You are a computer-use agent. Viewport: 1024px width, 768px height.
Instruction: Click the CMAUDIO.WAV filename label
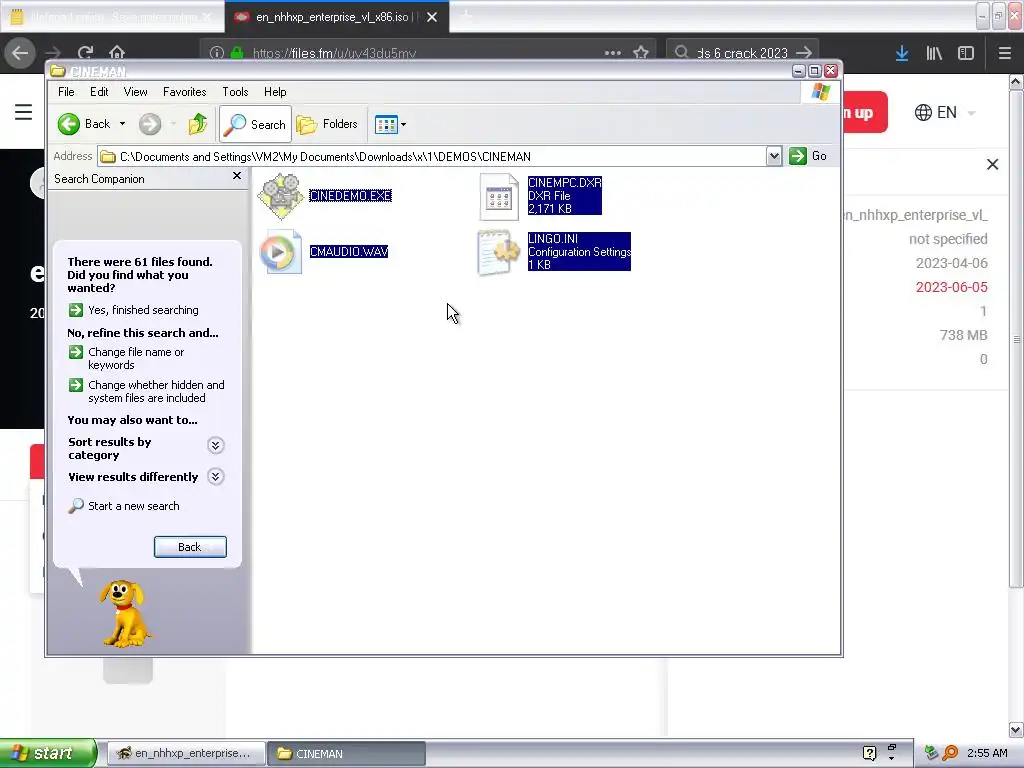[349, 252]
